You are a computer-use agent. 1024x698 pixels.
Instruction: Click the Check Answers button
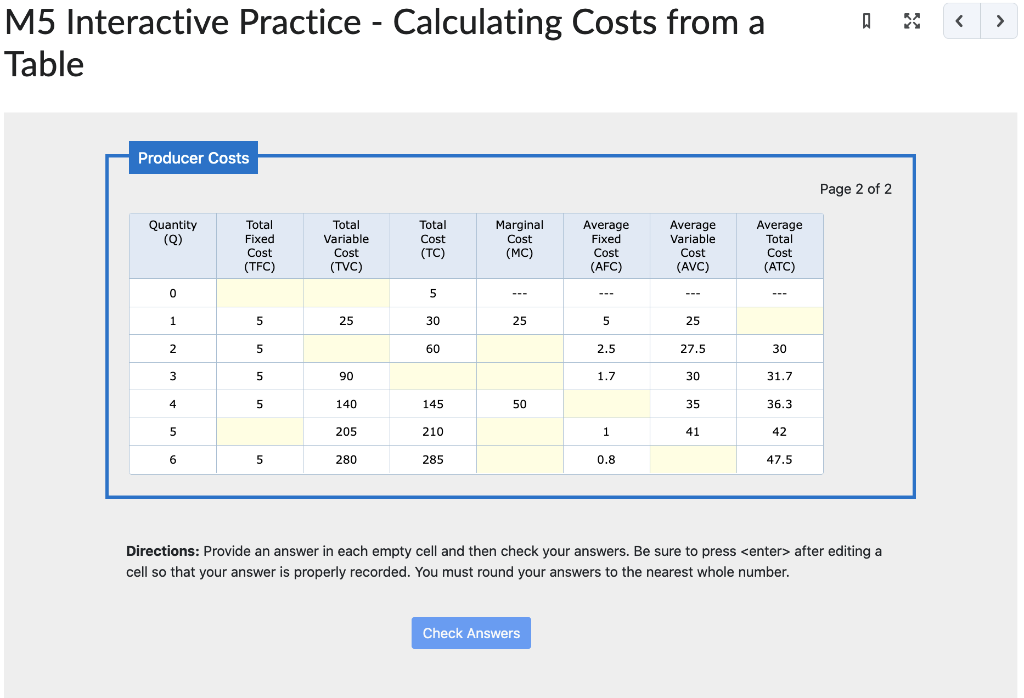[471, 632]
